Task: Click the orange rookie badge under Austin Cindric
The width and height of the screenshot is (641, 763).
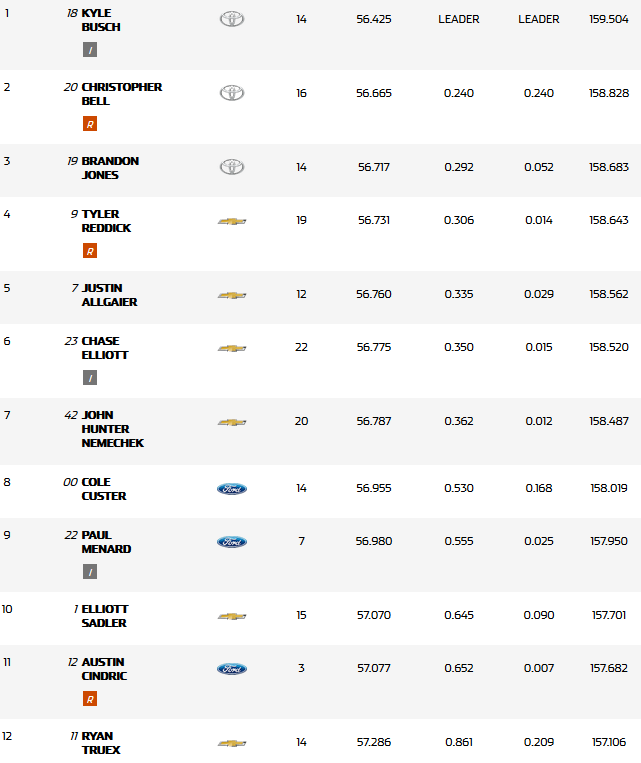Action: click(90, 699)
